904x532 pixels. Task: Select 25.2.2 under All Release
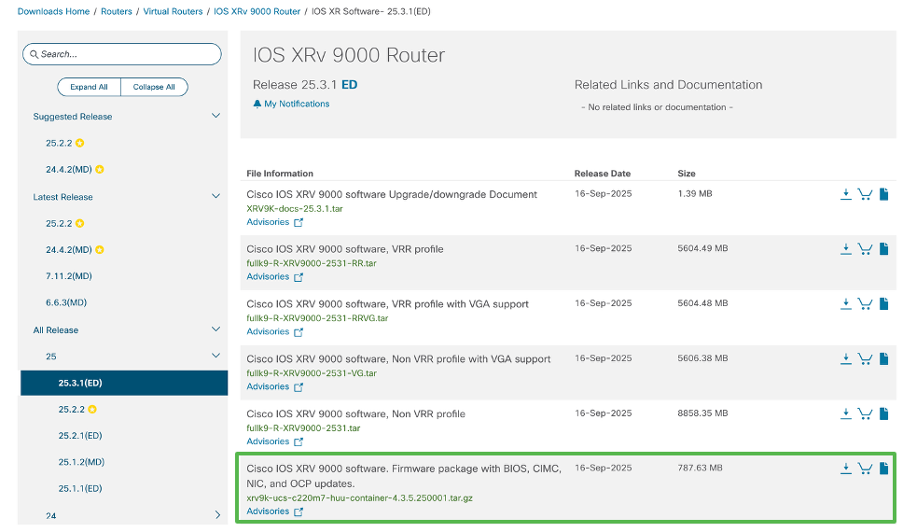pyautogui.click(x=71, y=410)
